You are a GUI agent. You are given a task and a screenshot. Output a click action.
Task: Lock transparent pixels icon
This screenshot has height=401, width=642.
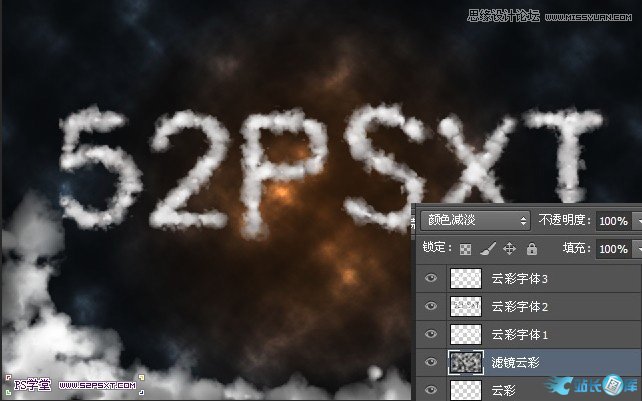[464, 249]
